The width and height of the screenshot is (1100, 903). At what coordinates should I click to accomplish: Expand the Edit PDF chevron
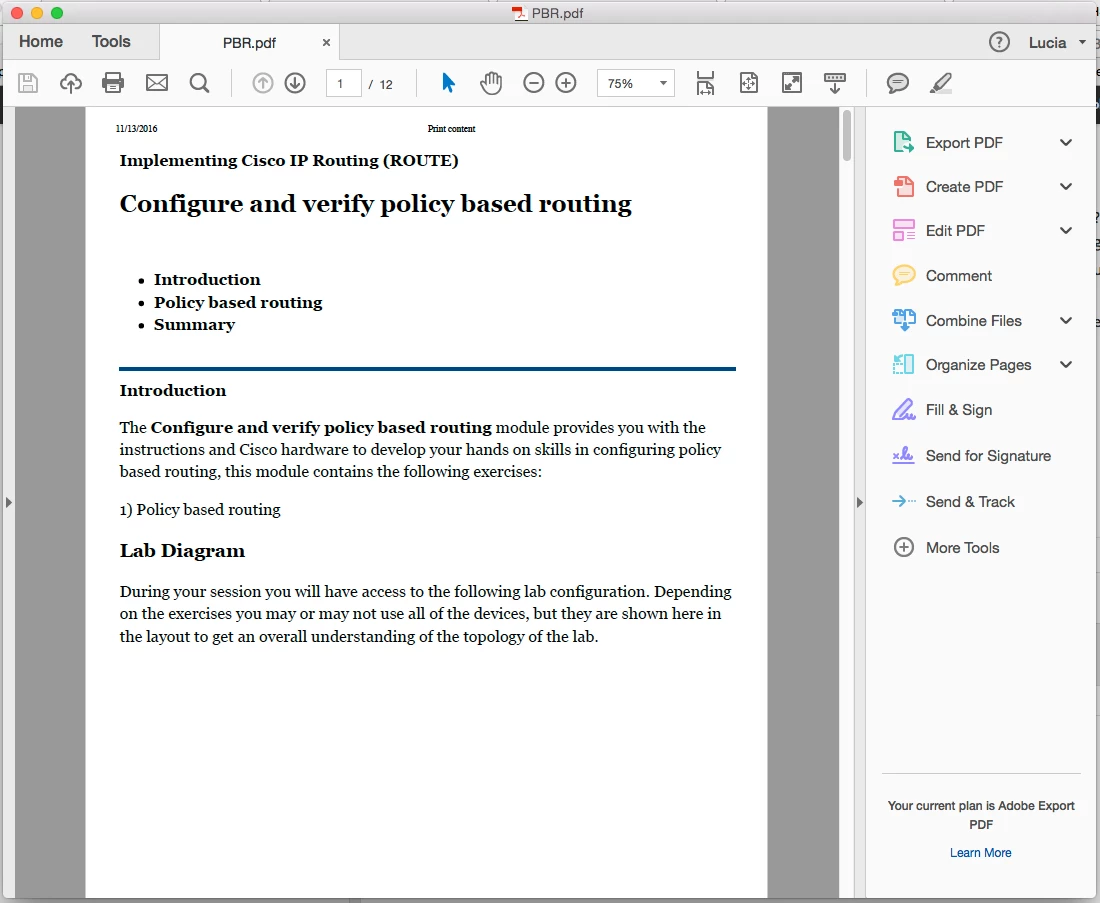(1066, 230)
